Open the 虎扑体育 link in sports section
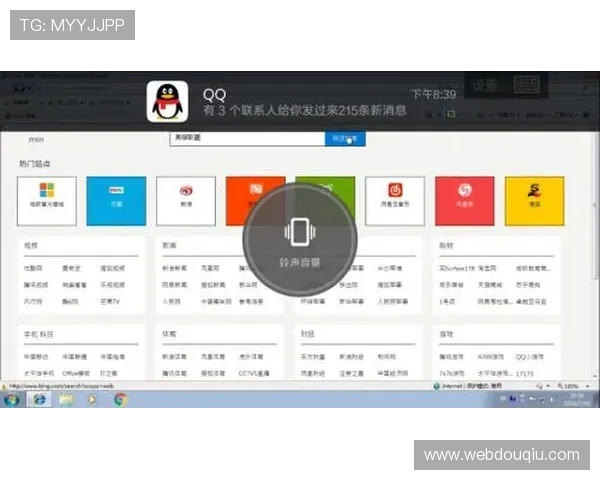This screenshot has width=600, height=480. click(251, 357)
